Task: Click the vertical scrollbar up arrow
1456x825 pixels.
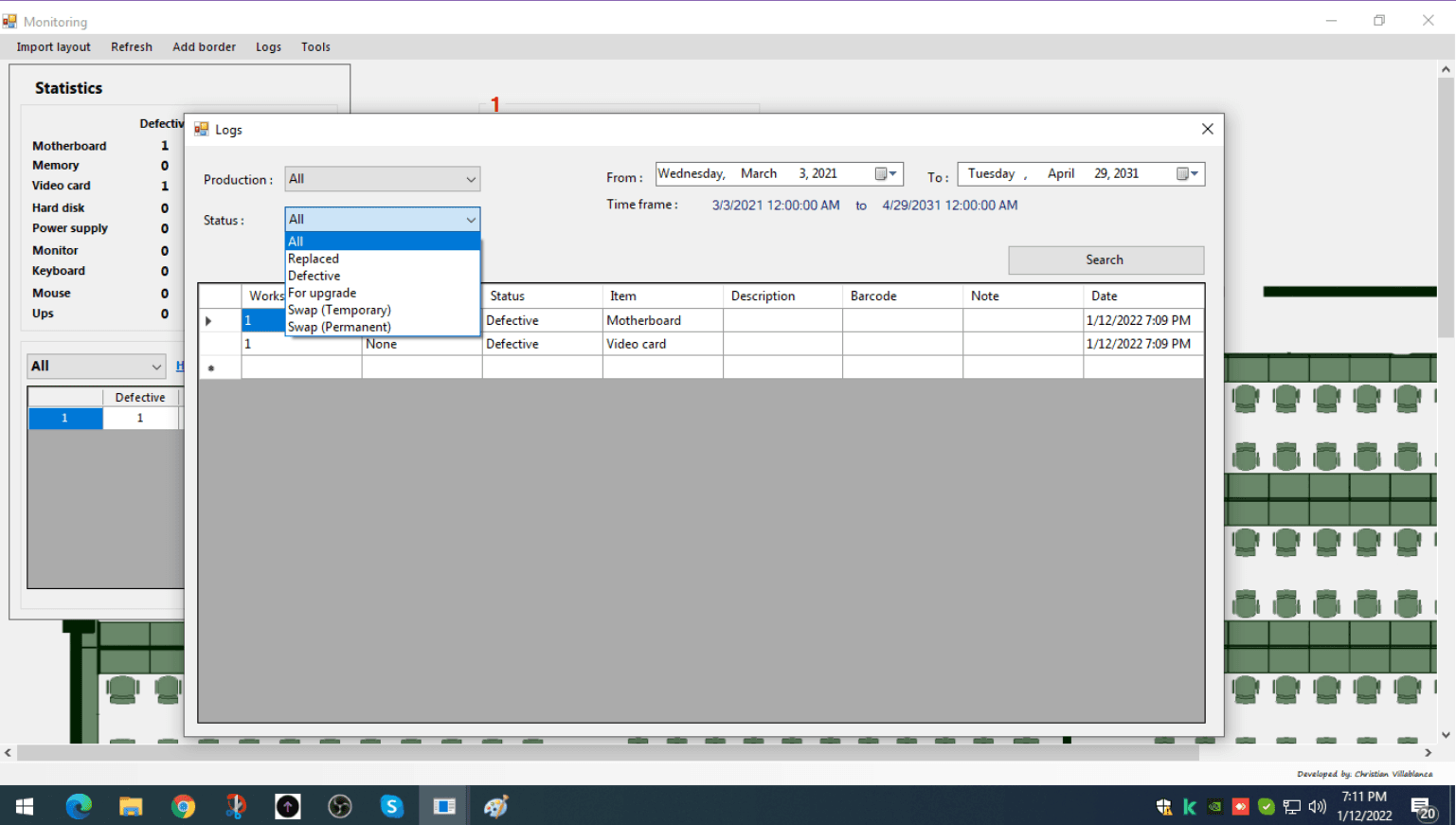Action: click(x=1445, y=67)
